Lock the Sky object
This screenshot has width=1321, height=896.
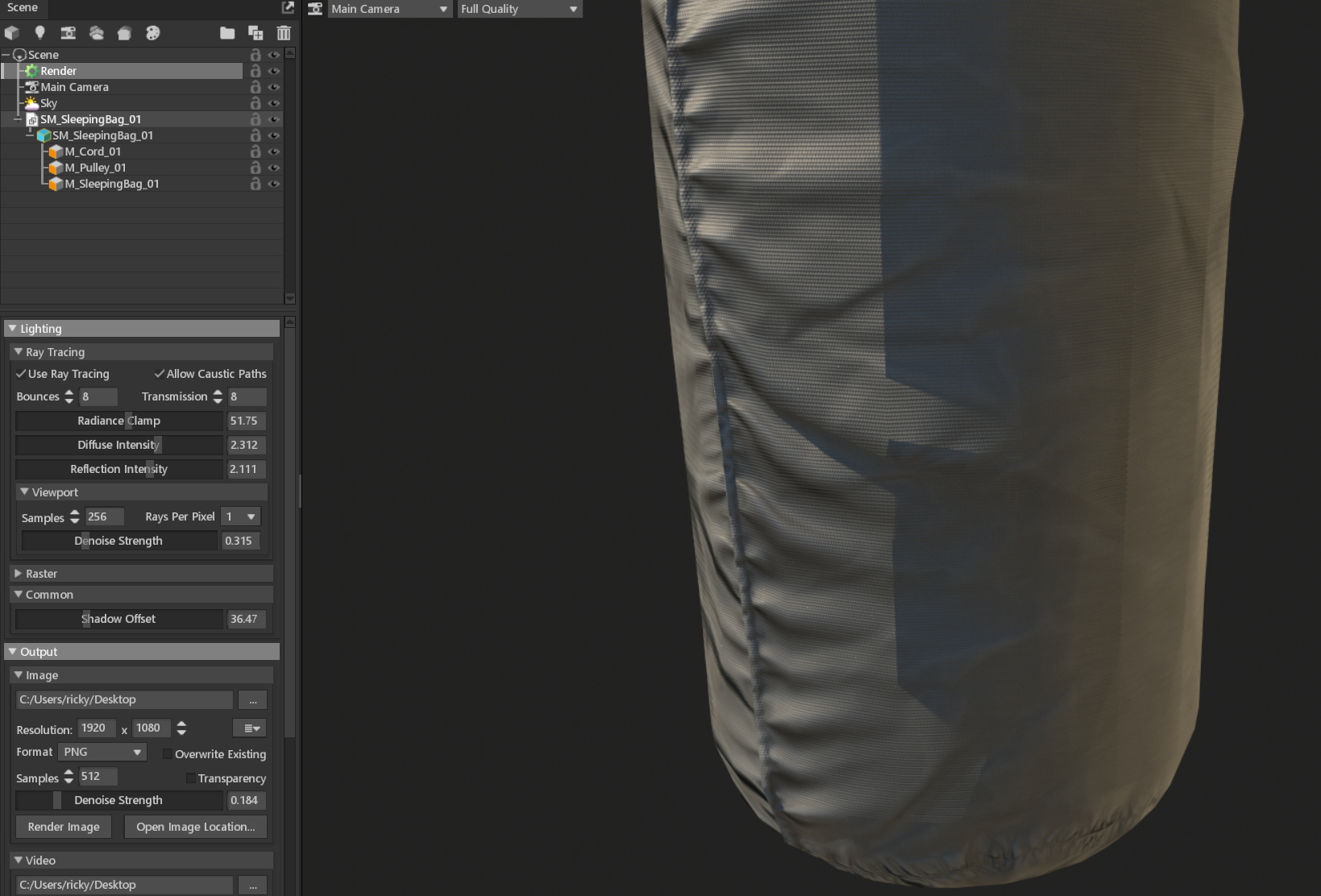(255, 103)
